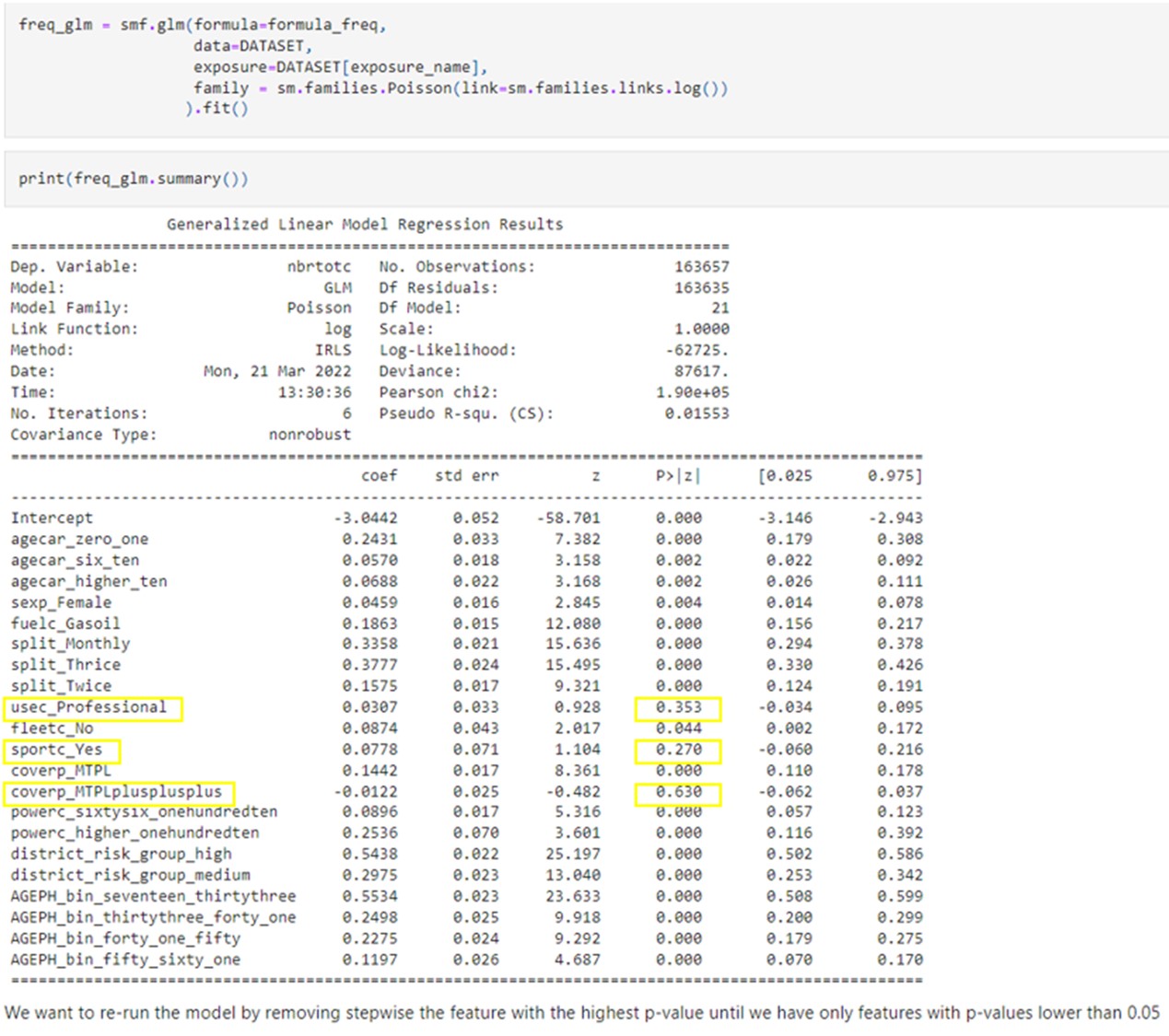Select the 'IRLS' method value
The width and height of the screenshot is (1169, 1036).
pyautogui.click(x=333, y=351)
